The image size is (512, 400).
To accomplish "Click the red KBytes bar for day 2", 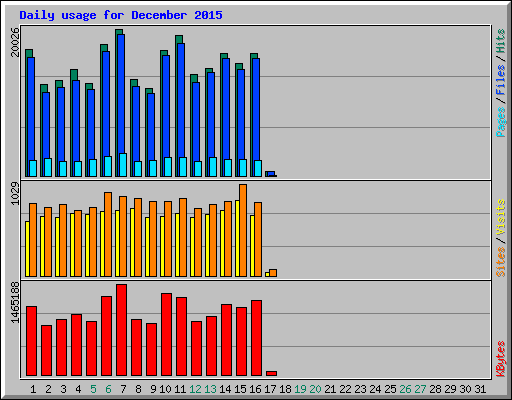I will coord(46,351).
